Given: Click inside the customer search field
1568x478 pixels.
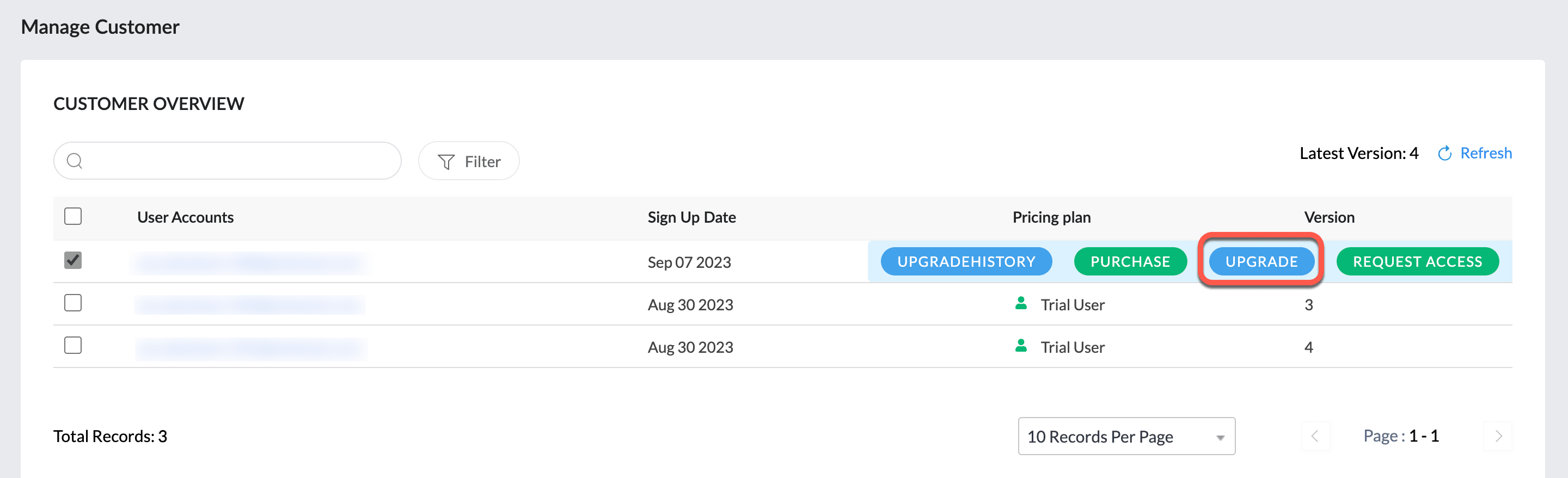Looking at the screenshot, I should 237,161.
